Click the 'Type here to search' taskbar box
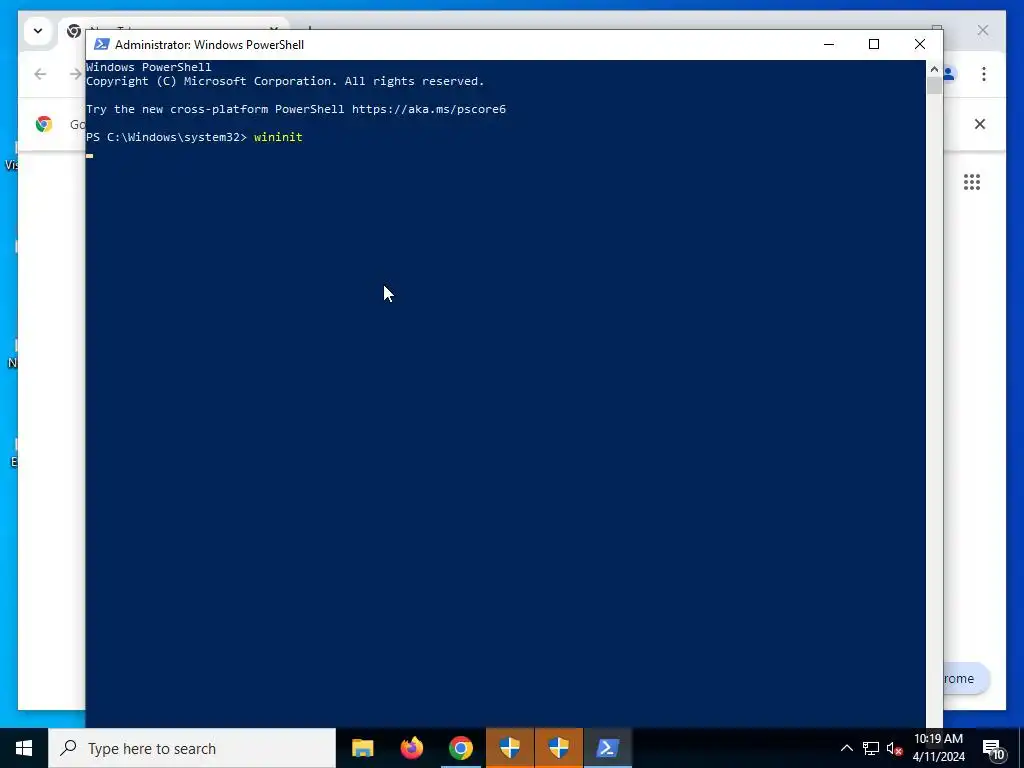The height and width of the screenshot is (768, 1024). (x=192, y=748)
